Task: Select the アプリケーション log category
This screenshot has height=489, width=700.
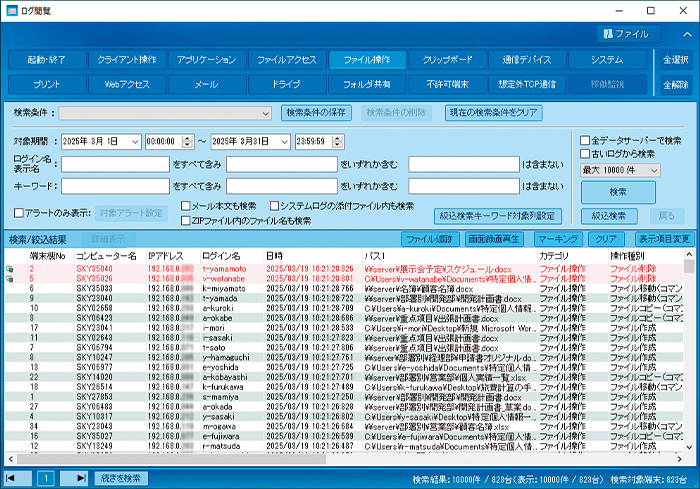Action: (x=207, y=60)
